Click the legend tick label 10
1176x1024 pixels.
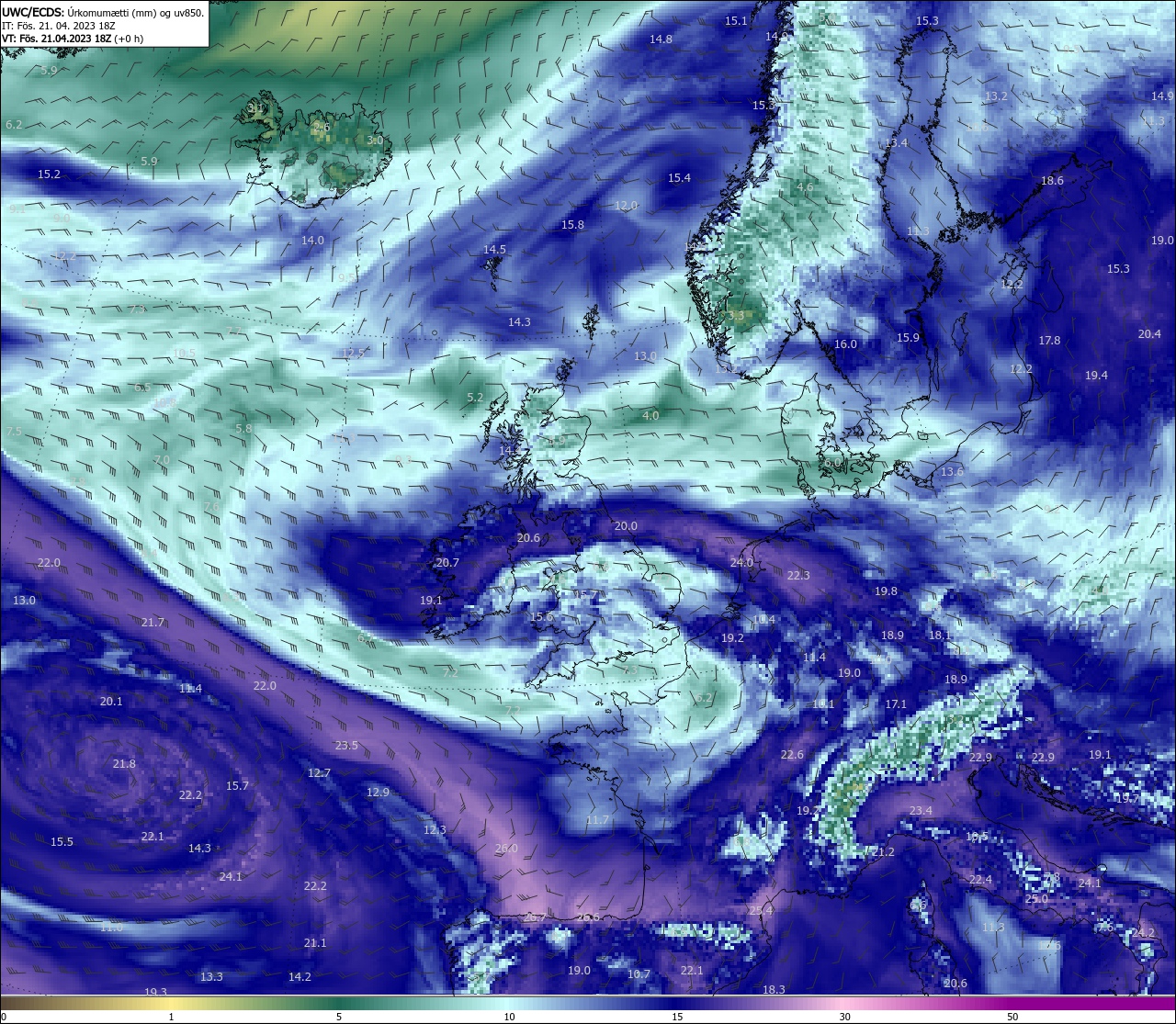[x=509, y=1017]
